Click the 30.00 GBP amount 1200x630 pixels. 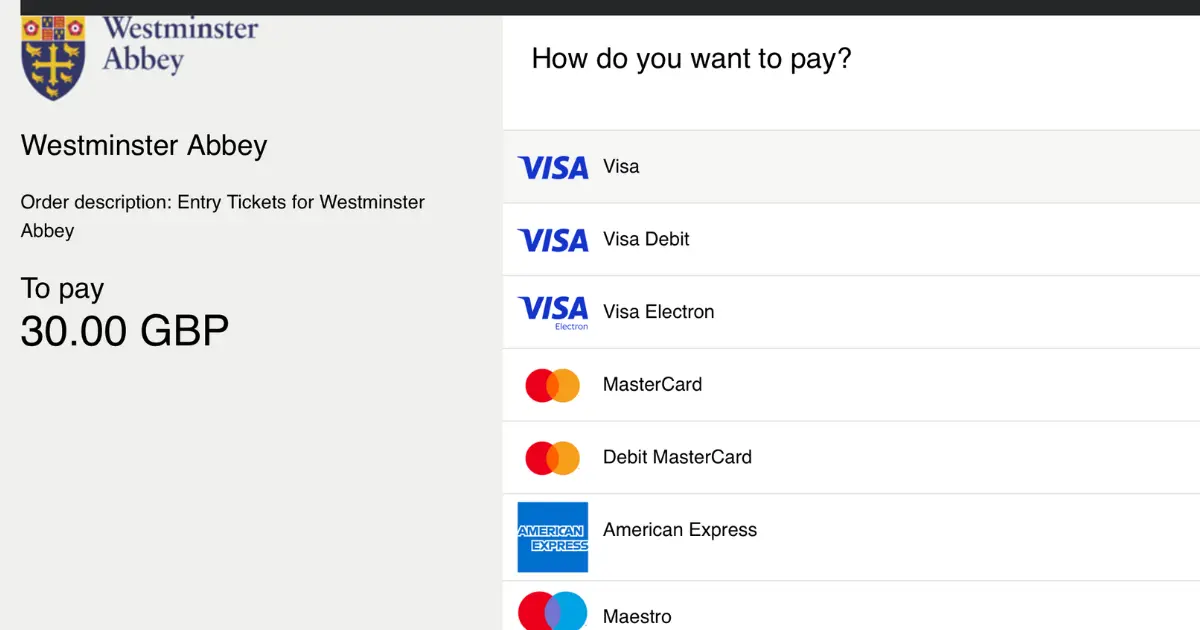125,331
